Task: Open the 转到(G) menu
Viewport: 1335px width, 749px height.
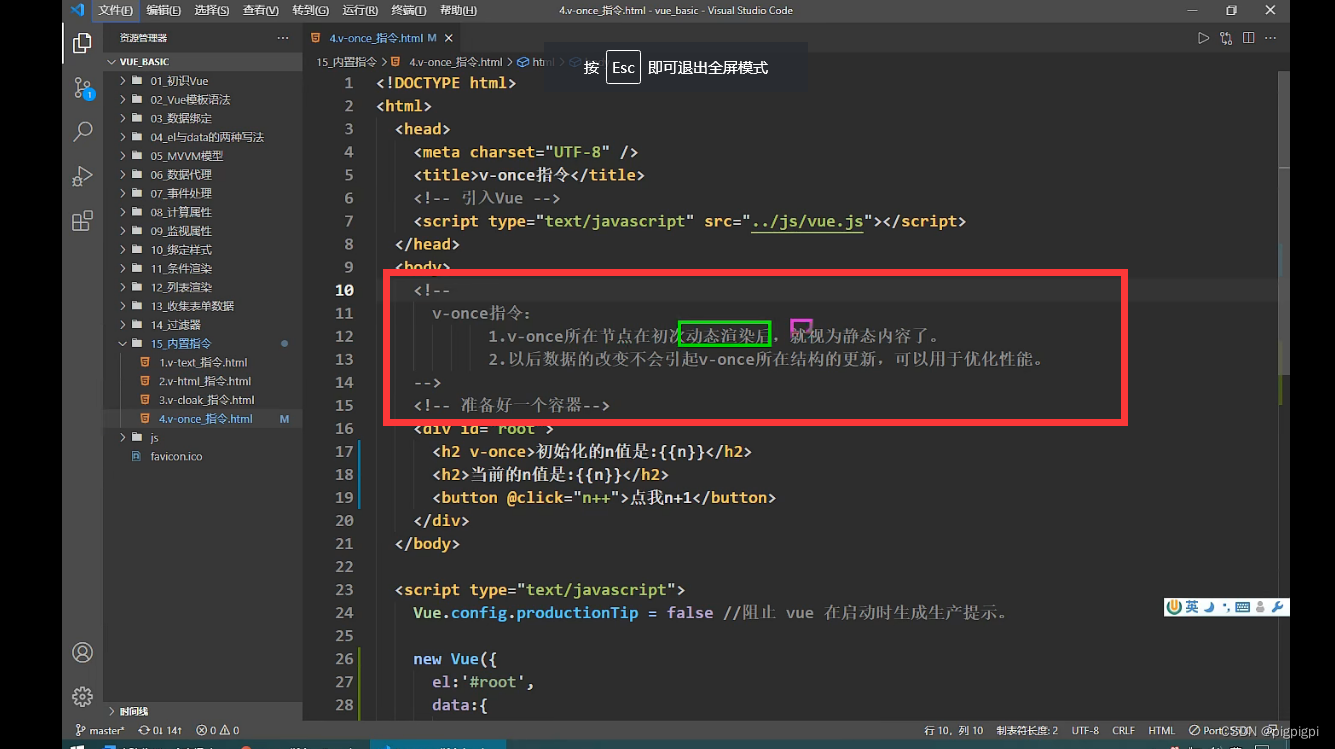Action: [310, 10]
